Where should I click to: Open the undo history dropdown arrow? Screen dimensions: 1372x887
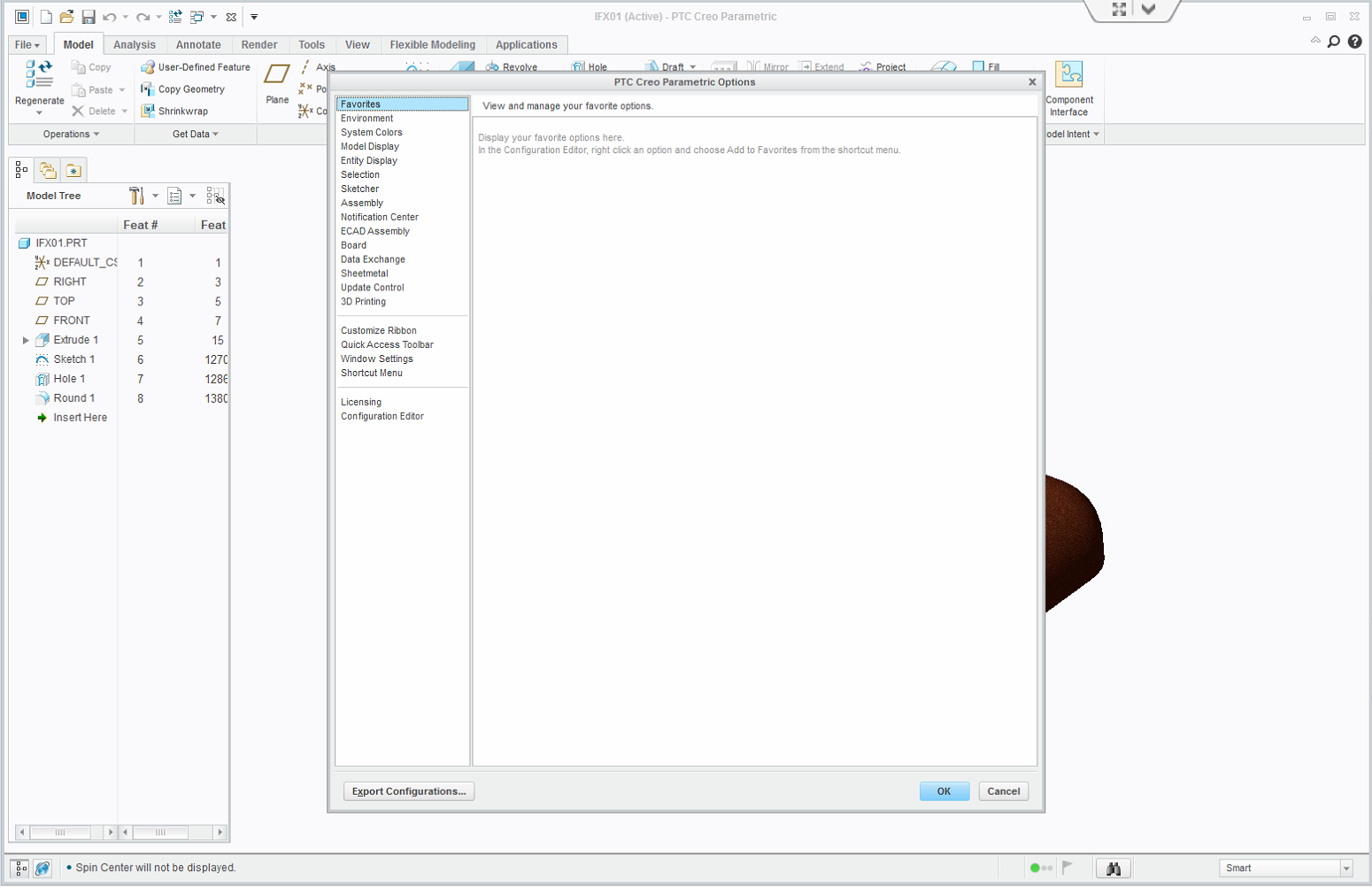click(125, 17)
